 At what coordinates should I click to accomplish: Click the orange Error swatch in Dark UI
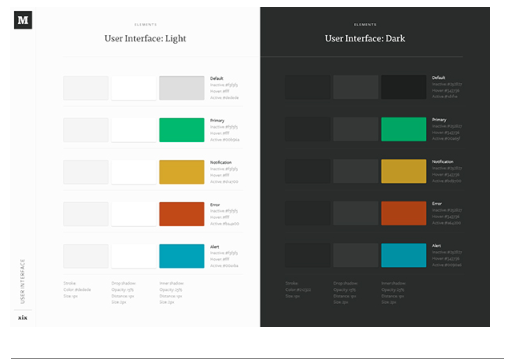[404, 213]
